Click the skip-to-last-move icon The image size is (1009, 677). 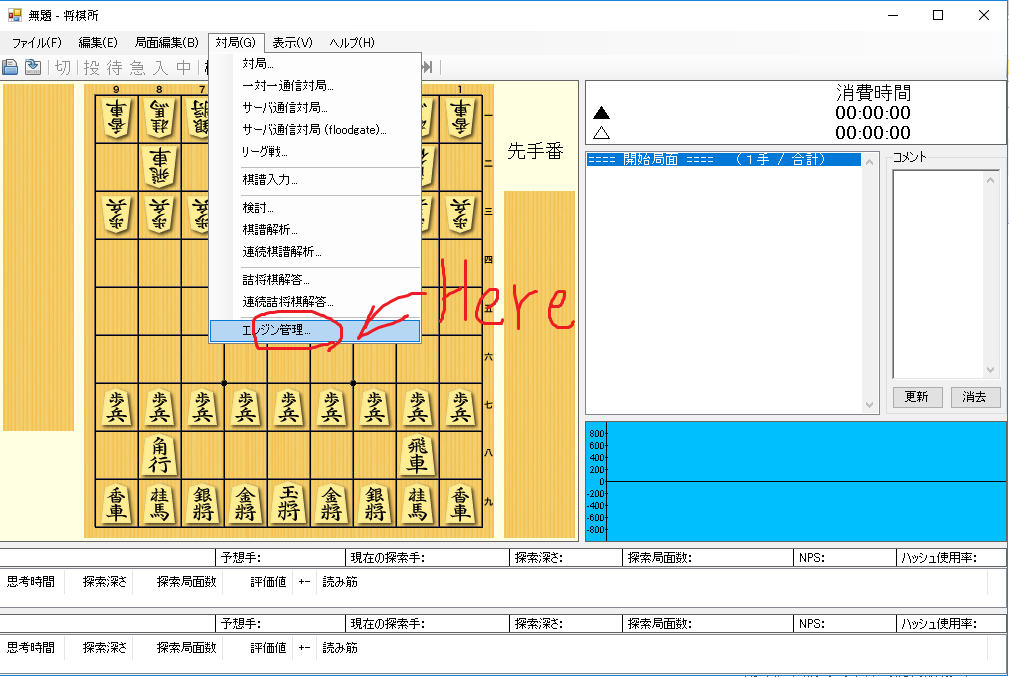[x=428, y=66]
